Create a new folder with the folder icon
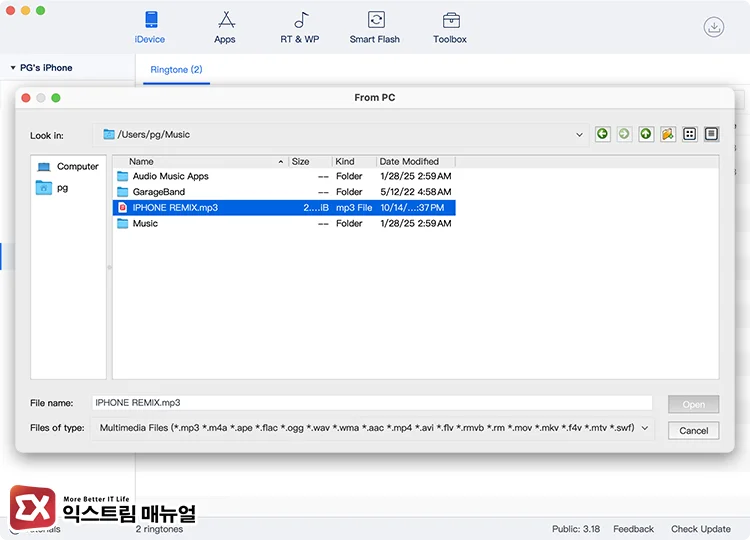This screenshot has width=750, height=540. 668,134
